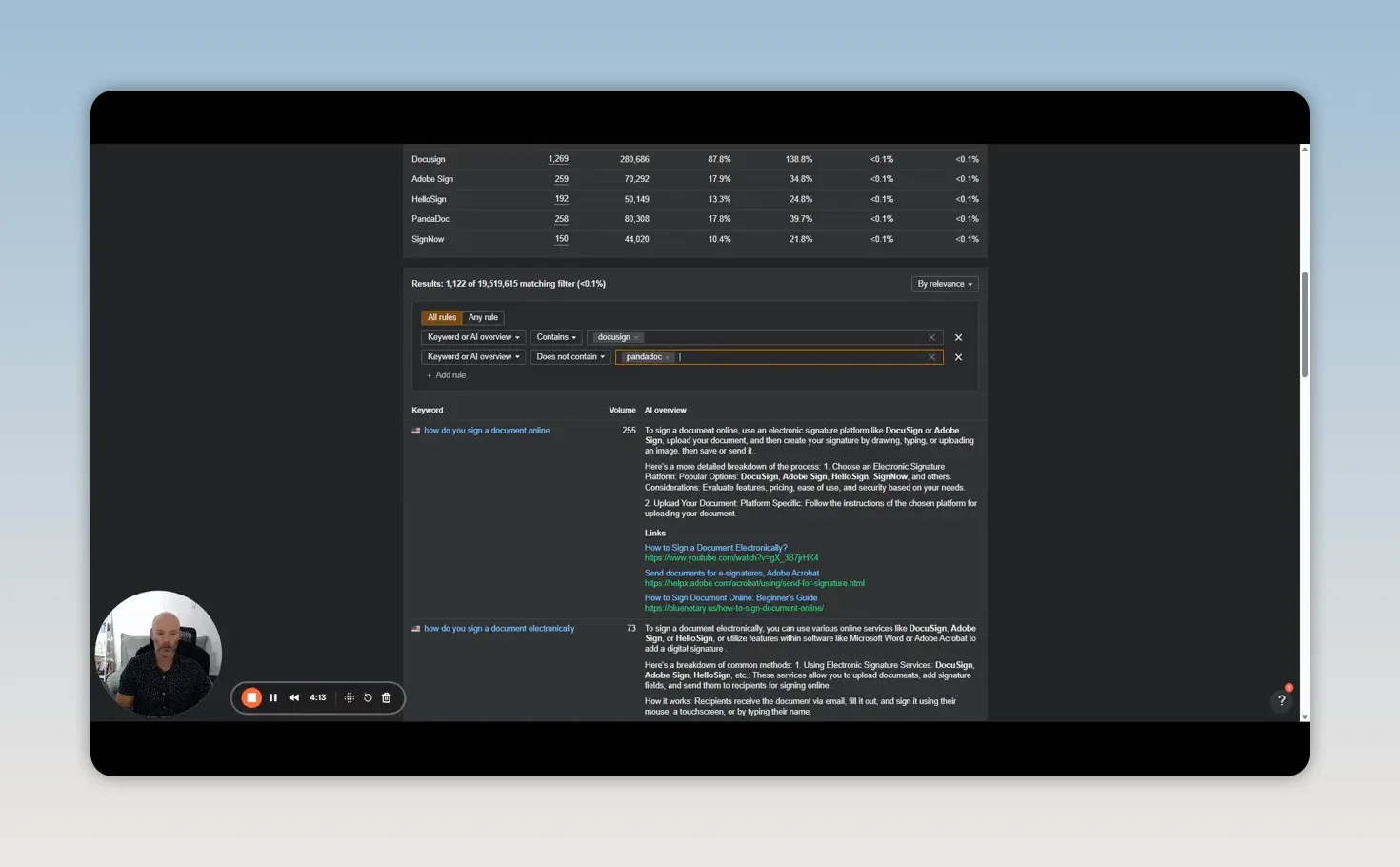
Task: Click the 70,292 value in Adobe Sign row
Action: 637,179
